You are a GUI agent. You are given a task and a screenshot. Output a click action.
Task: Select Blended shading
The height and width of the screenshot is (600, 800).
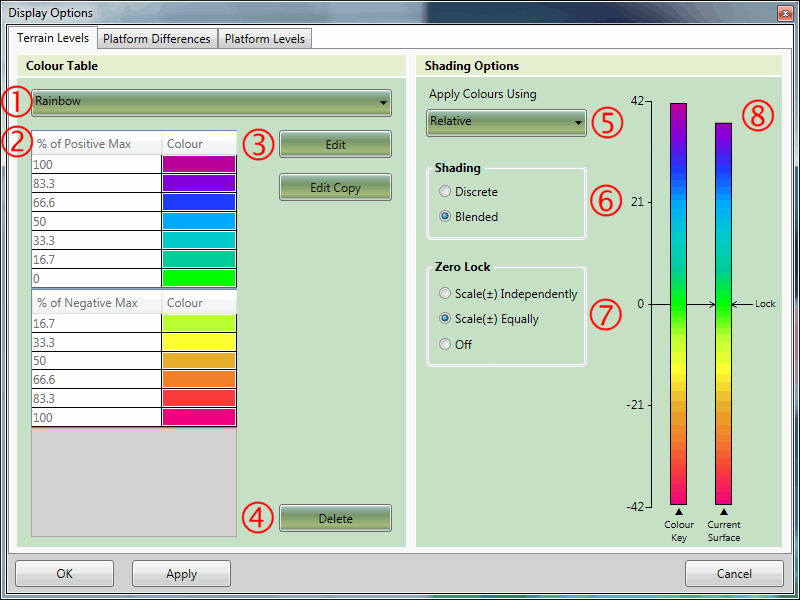(468, 216)
